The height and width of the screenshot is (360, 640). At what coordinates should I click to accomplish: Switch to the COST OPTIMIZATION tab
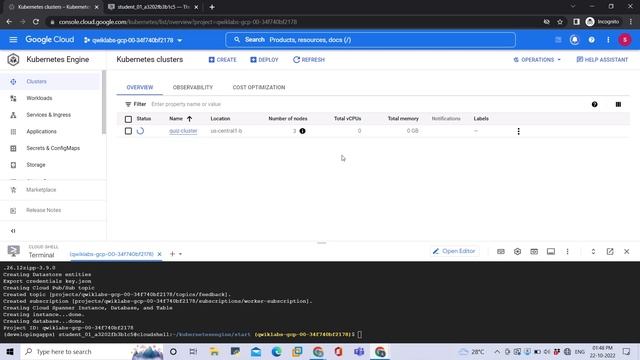coord(259,87)
